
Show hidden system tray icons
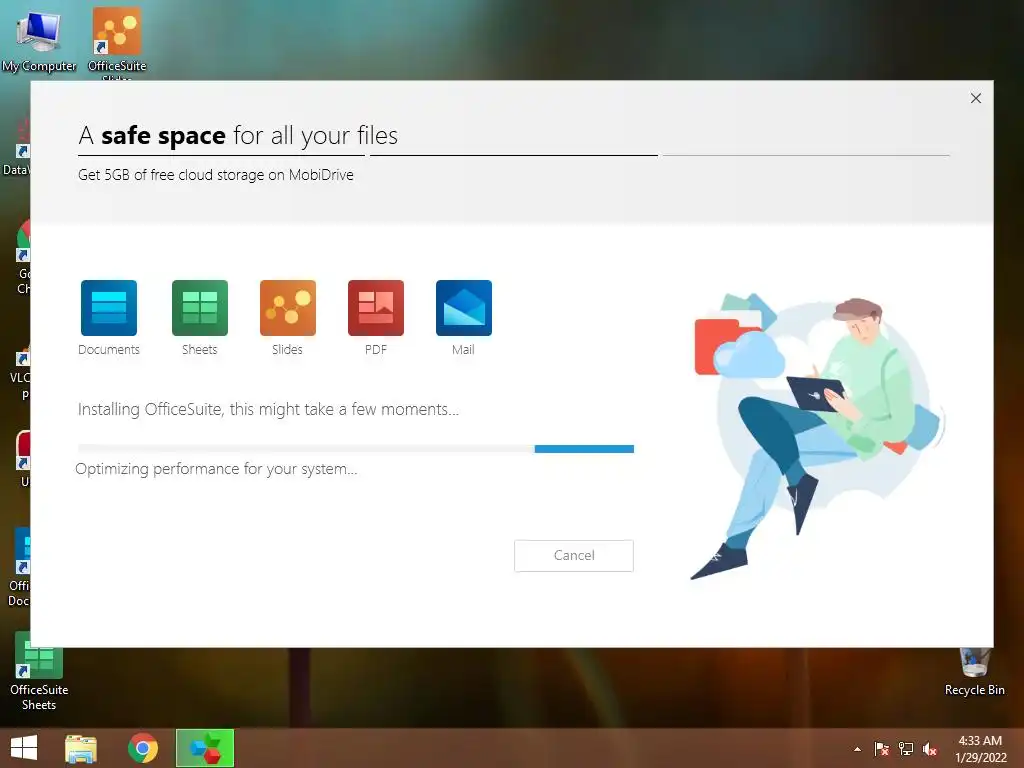pyautogui.click(x=857, y=749)
